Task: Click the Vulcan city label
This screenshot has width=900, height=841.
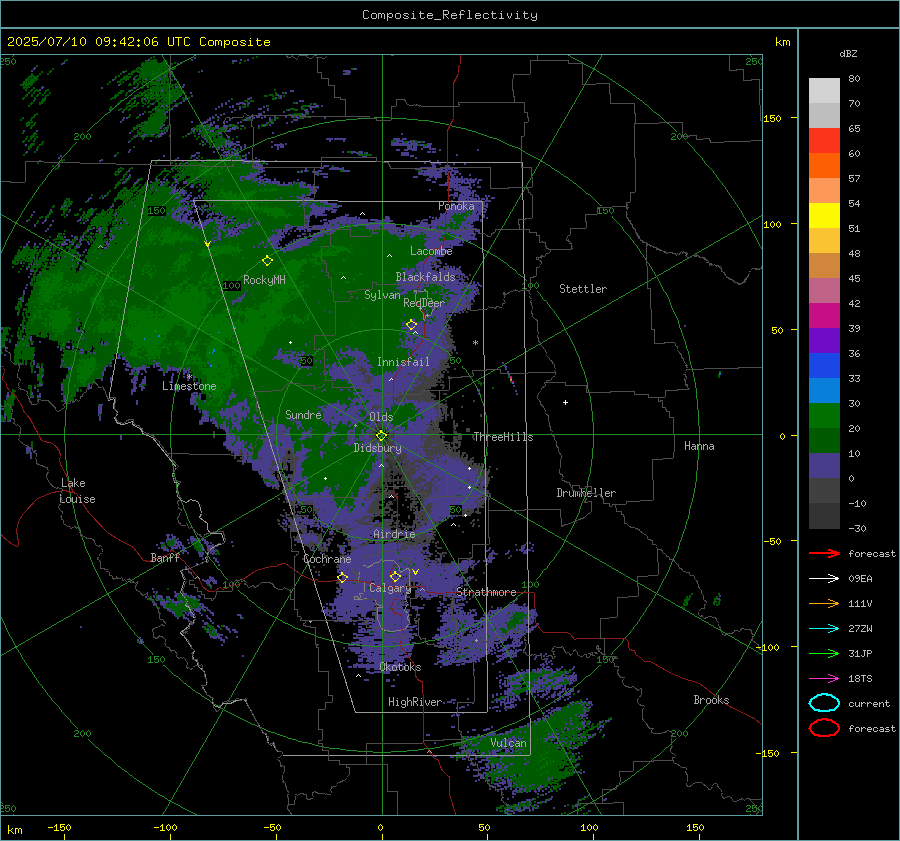Action: point(508,743)
